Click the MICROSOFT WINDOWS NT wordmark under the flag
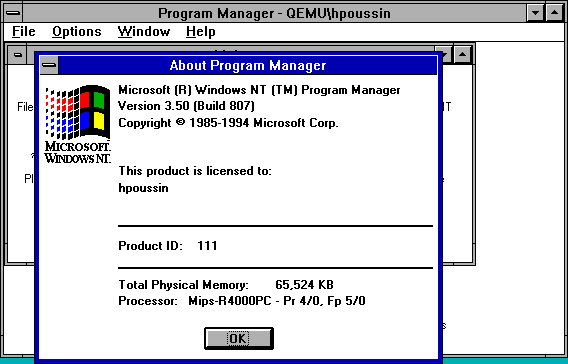568x364 pixels. 78,152
